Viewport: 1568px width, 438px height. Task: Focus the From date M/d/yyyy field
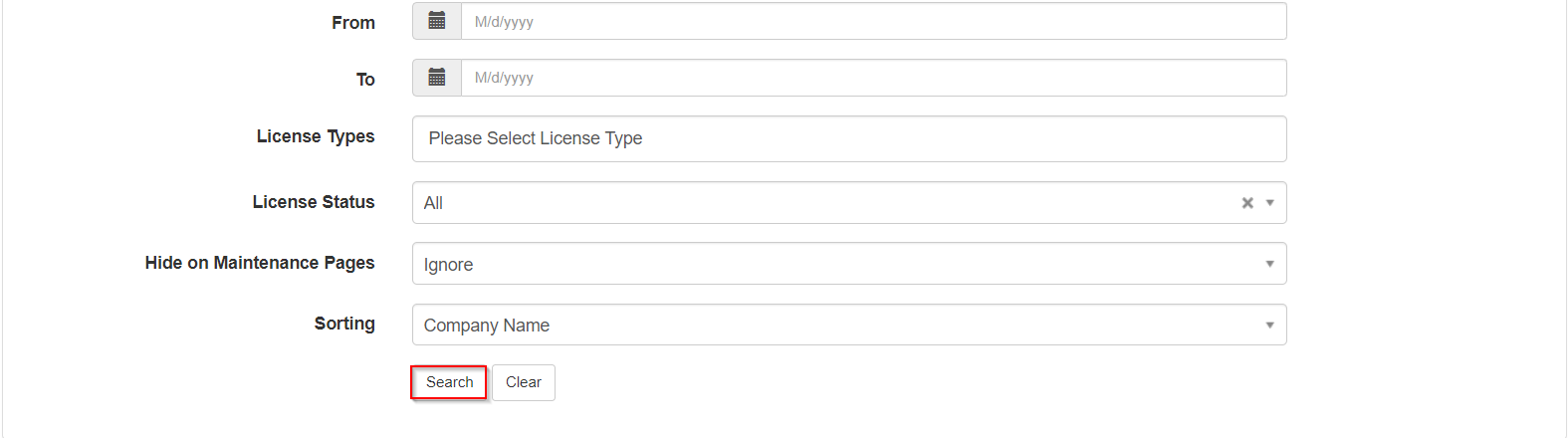[x=874, y=21]
